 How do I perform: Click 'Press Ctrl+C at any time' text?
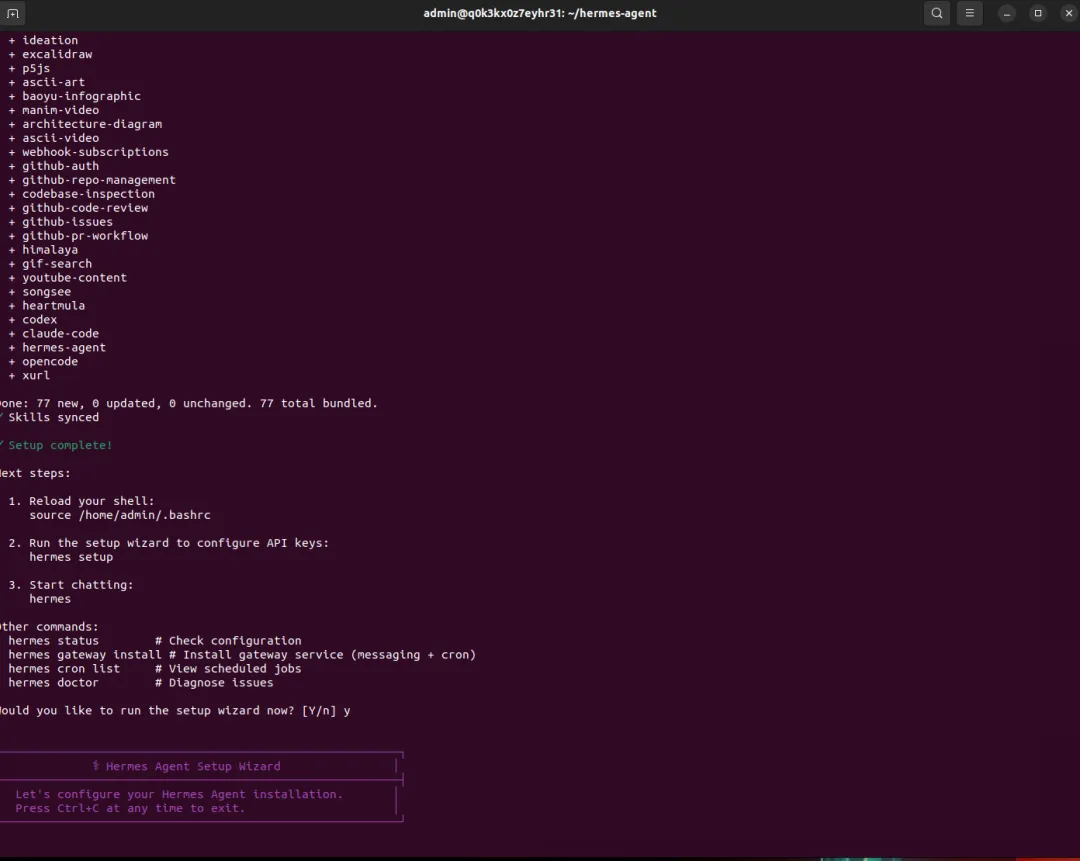click(130, 808)
